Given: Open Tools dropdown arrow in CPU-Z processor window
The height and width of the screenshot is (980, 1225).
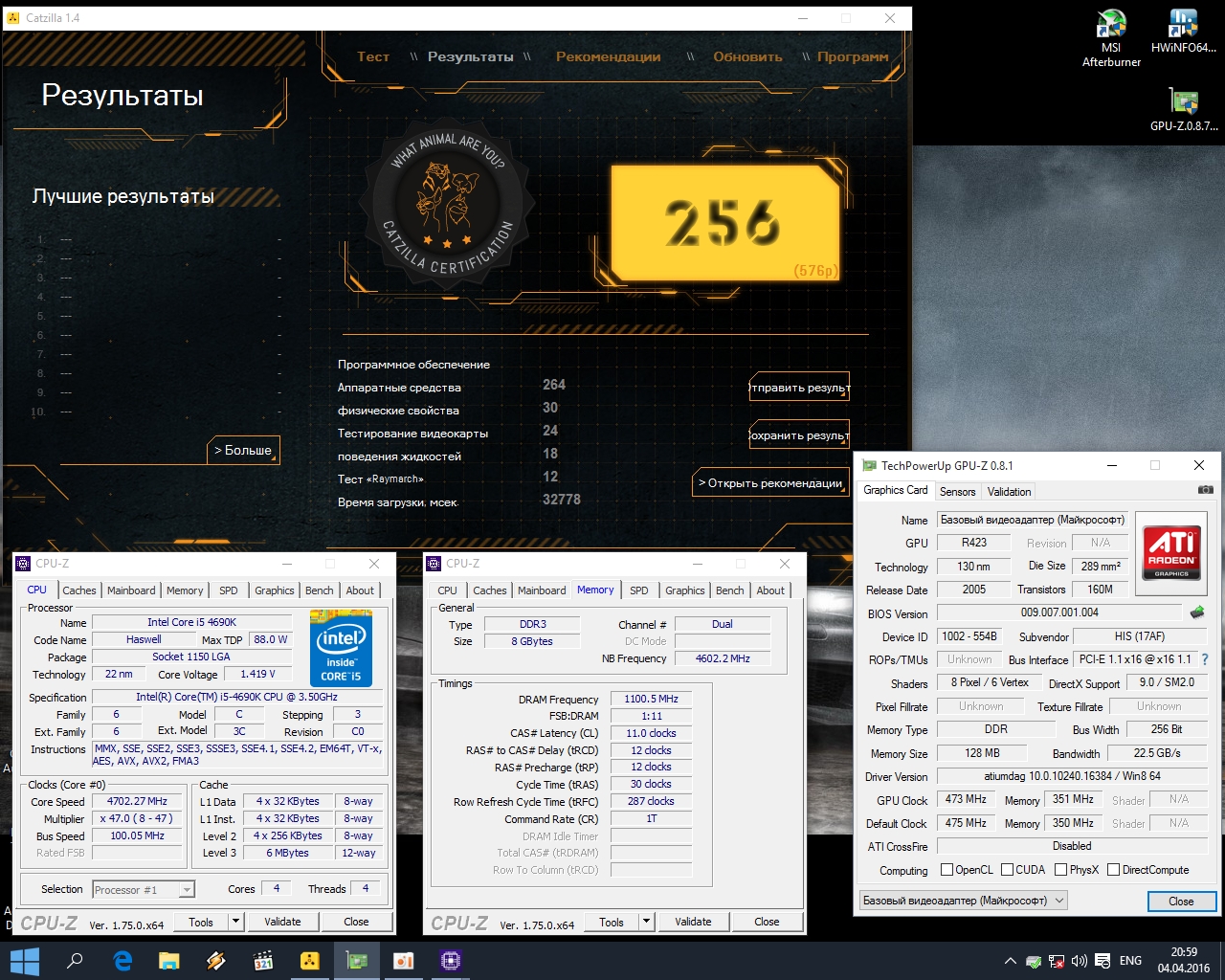Looking at the screenshot, I should [235, 922].
